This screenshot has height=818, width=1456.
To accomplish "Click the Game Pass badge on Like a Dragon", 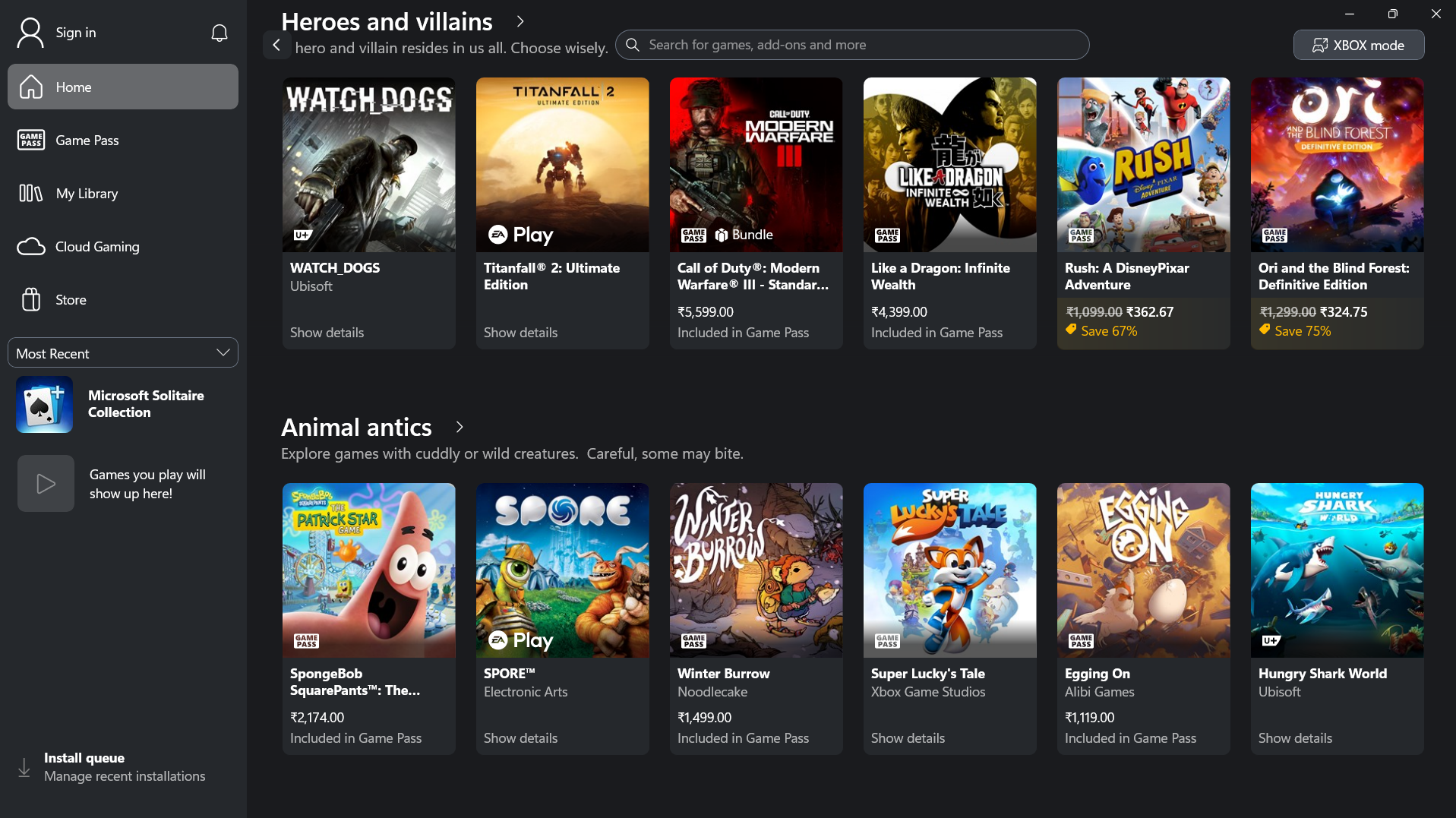I will click(887, 235).
